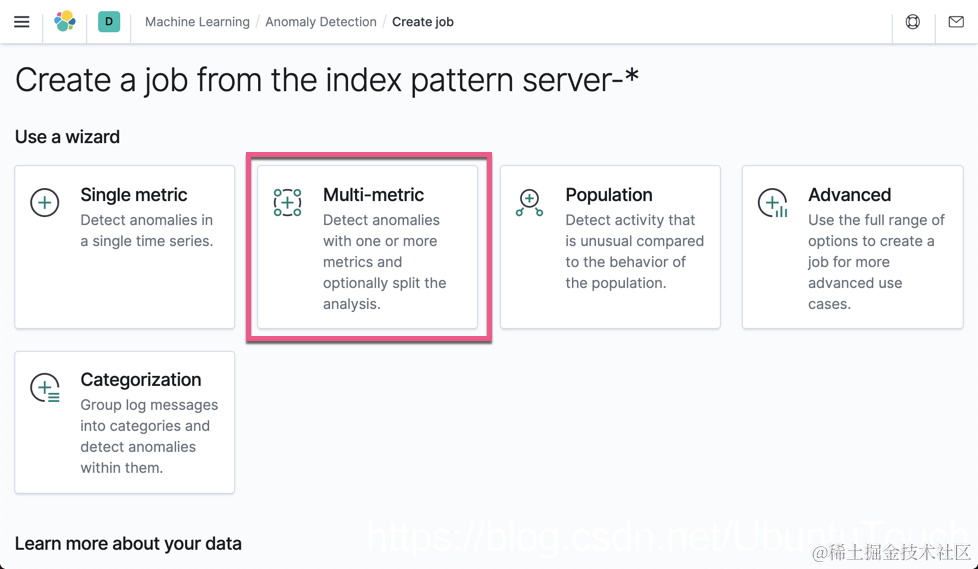Click the Population wizard icon

coord(530,203)
